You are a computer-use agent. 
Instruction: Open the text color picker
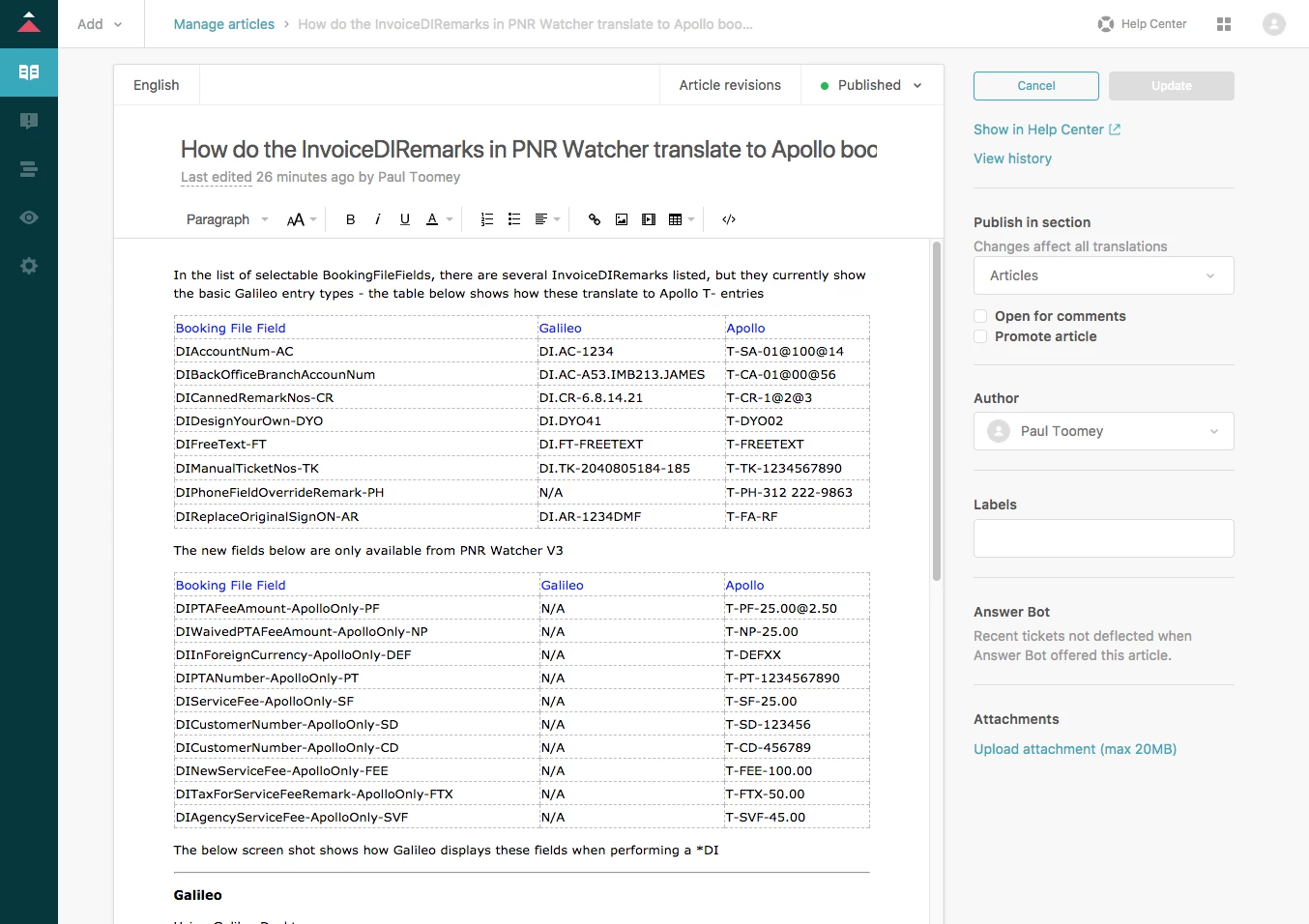click(x=439, y=219)
